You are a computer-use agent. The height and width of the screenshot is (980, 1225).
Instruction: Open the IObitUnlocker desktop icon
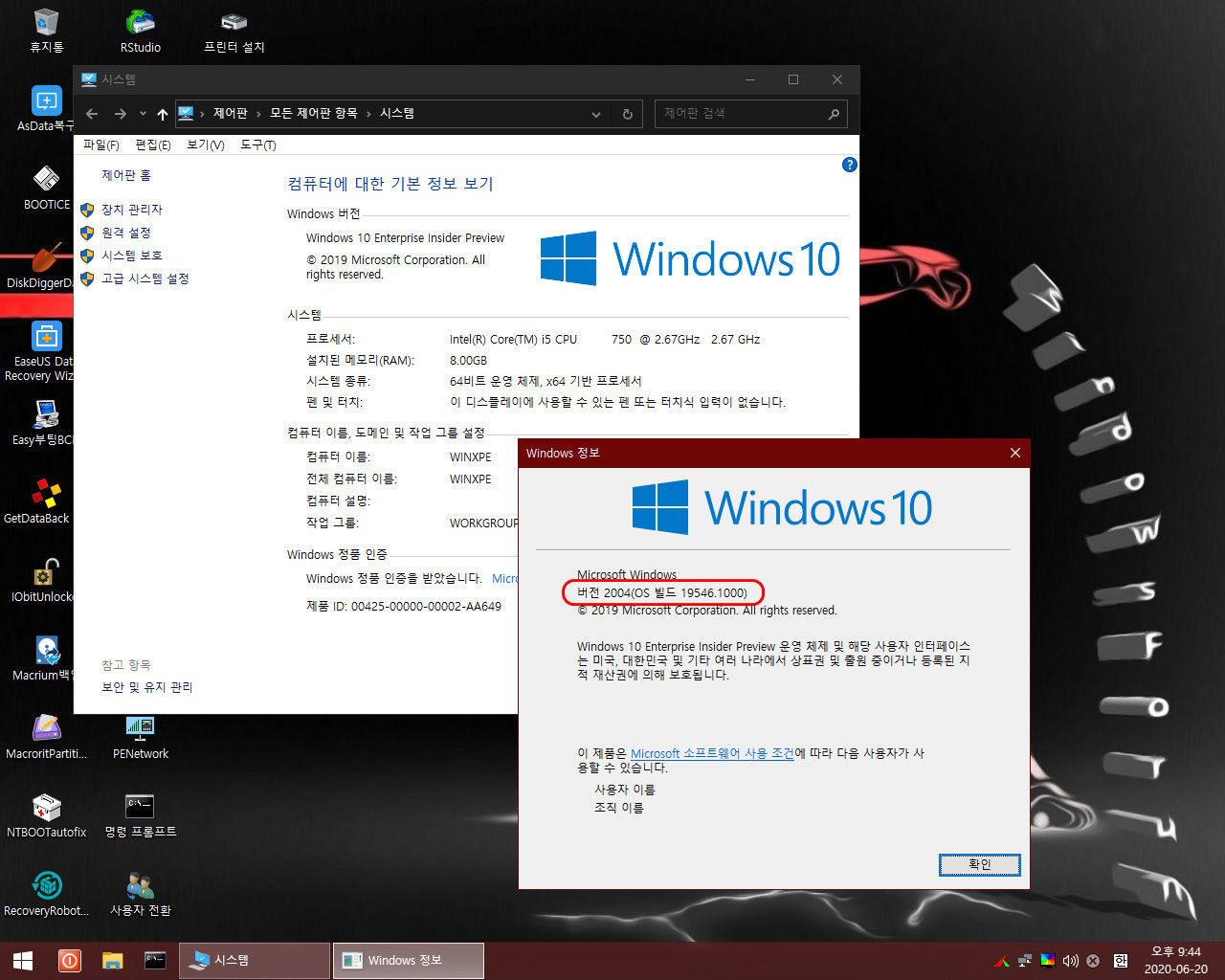42,580
